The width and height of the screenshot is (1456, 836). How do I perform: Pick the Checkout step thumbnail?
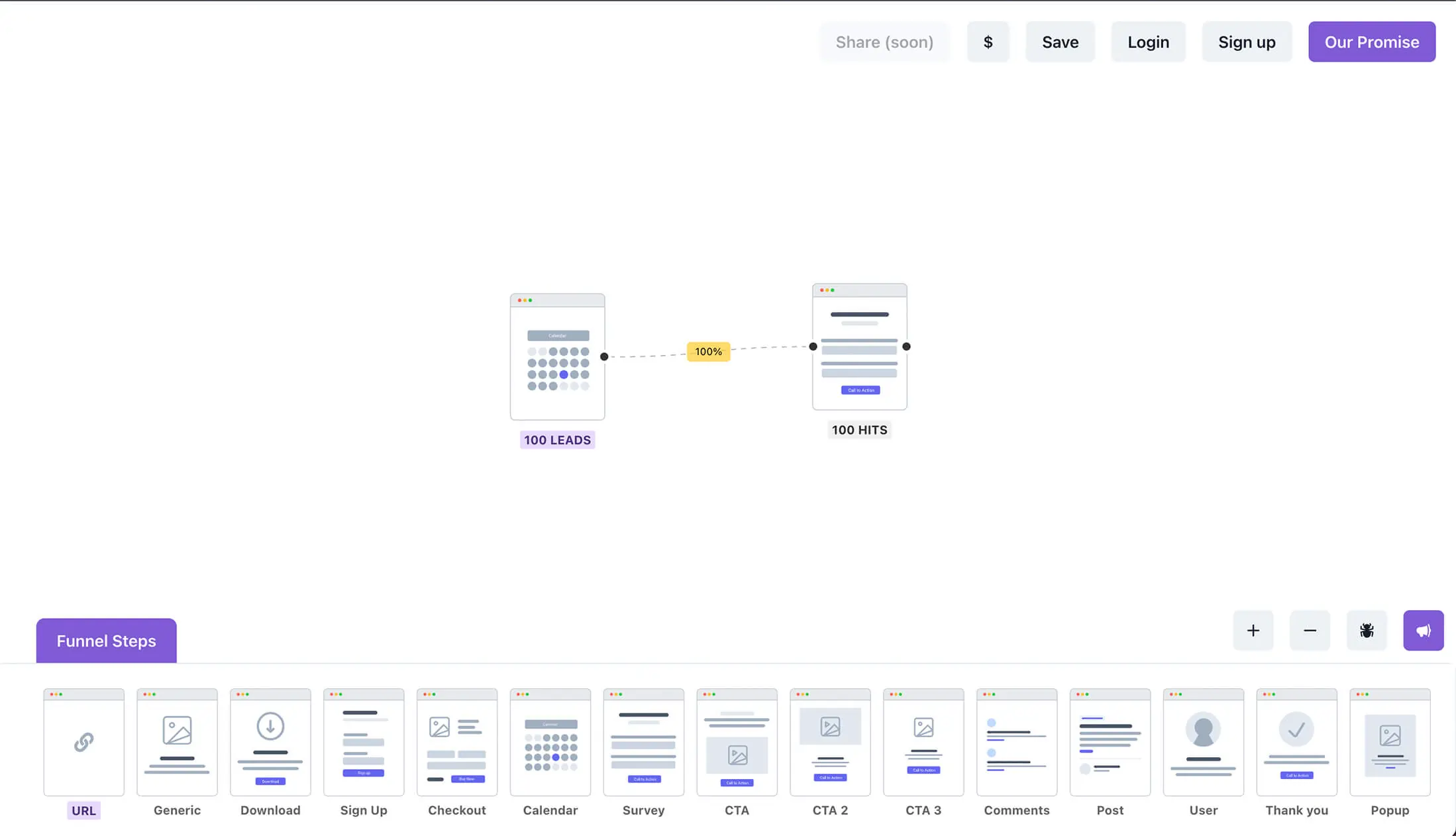457,742
